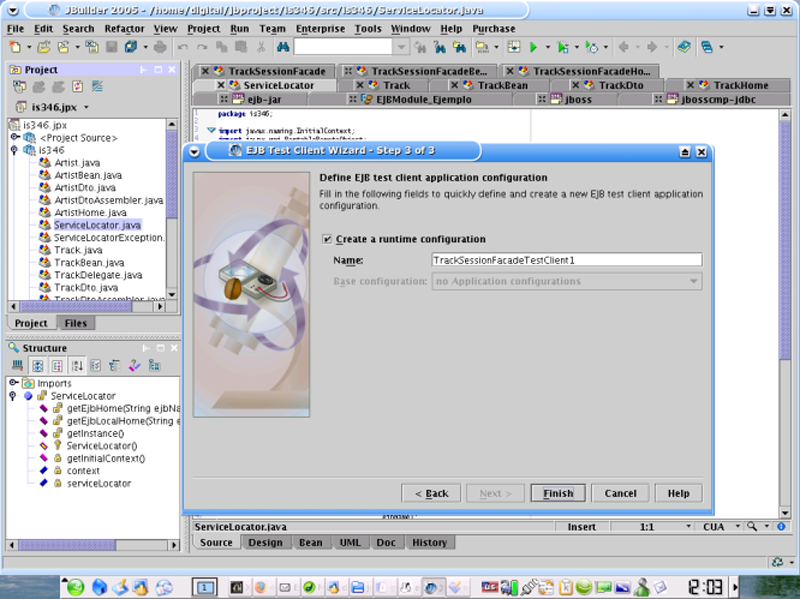Open the Refactor menu
Image resolution: width=800 pixels, height=599 pixels.
124,29
